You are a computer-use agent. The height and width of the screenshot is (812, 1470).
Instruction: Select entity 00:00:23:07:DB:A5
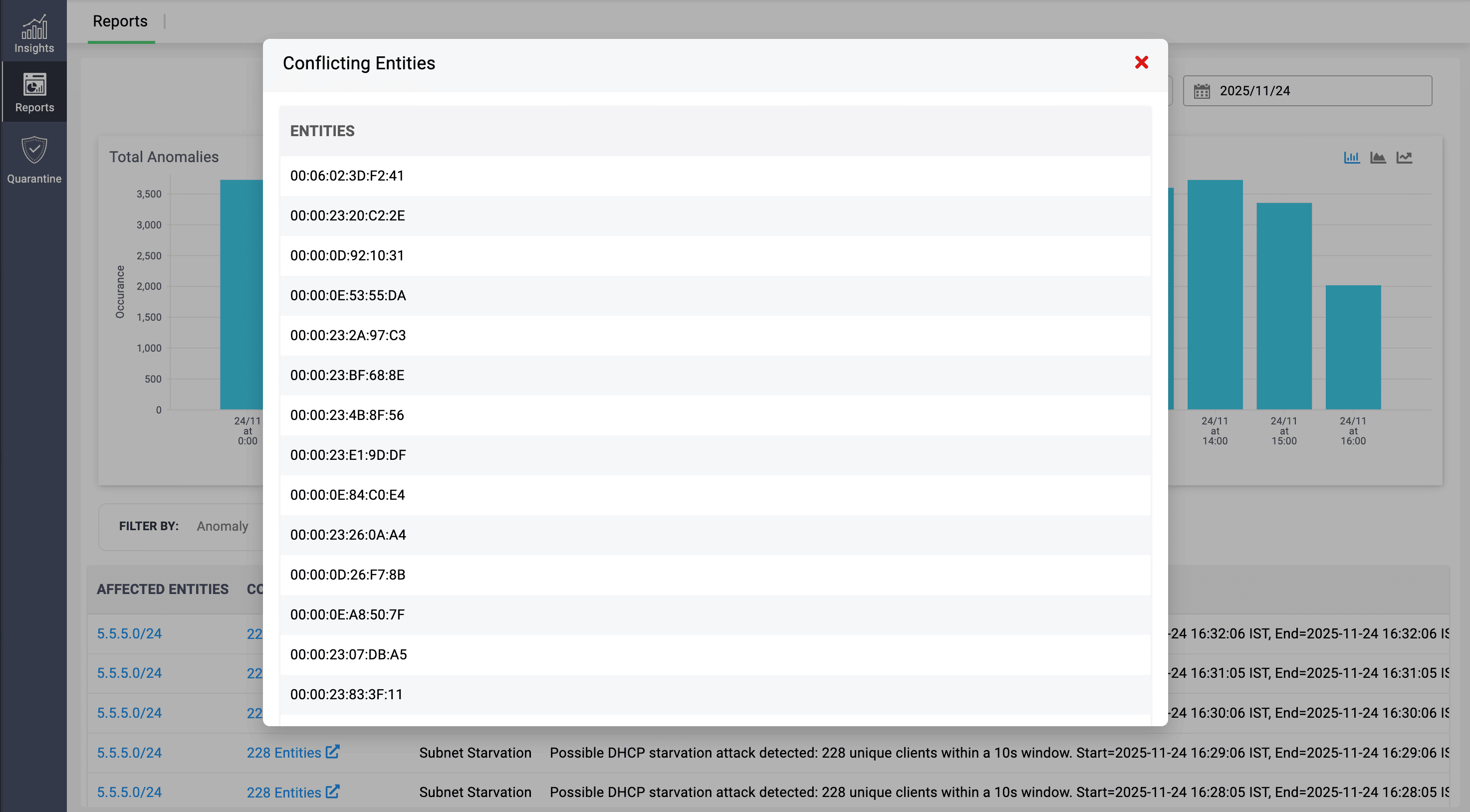pyautogui.click(x=348, y=654)
